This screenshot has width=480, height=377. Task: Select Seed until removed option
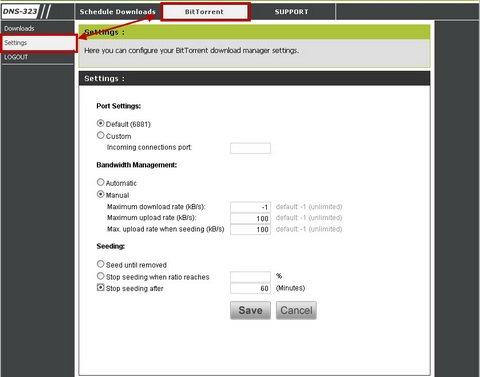[x=100, y=264]
